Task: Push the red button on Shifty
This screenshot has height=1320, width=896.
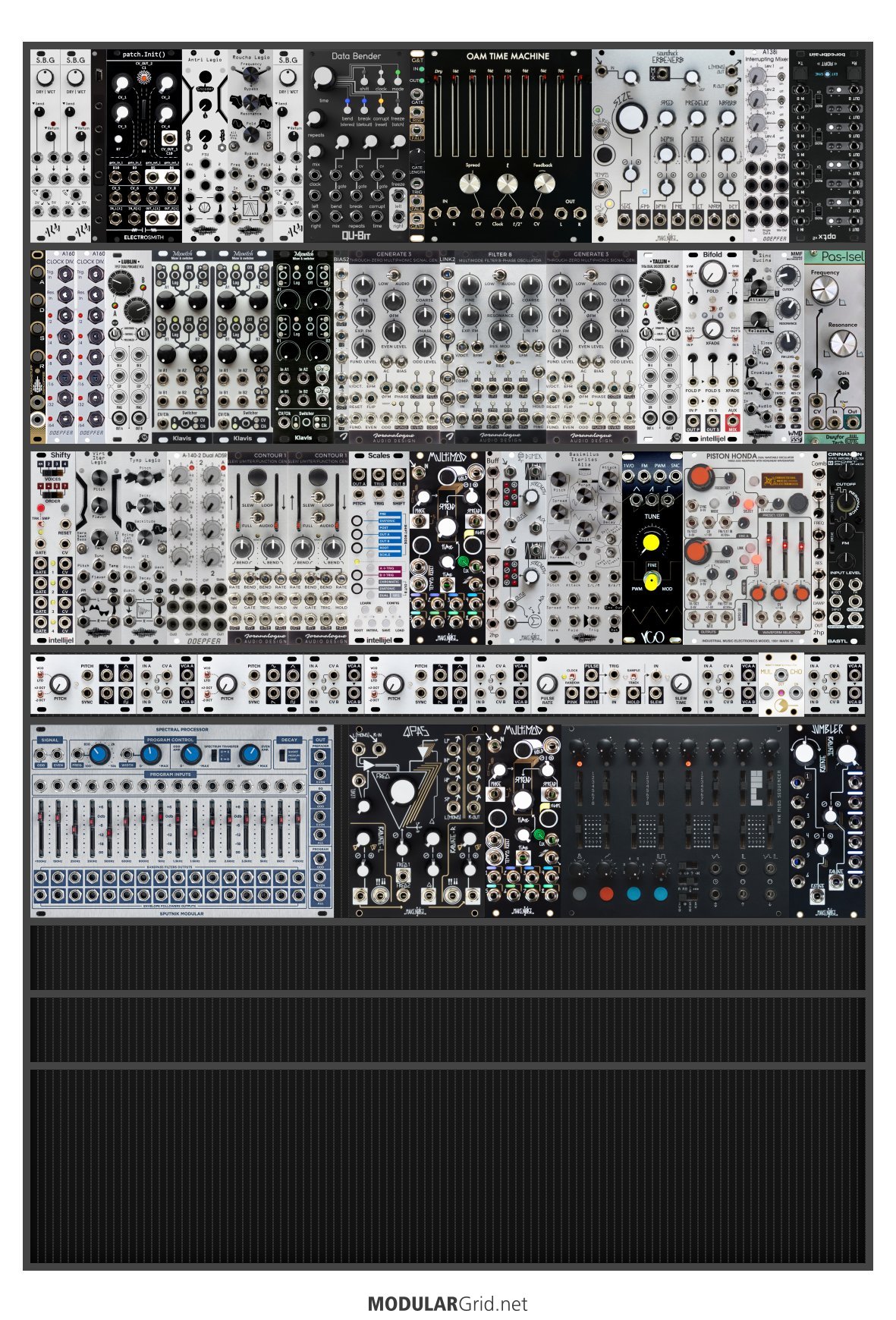Action: click(x=41, y=508)
